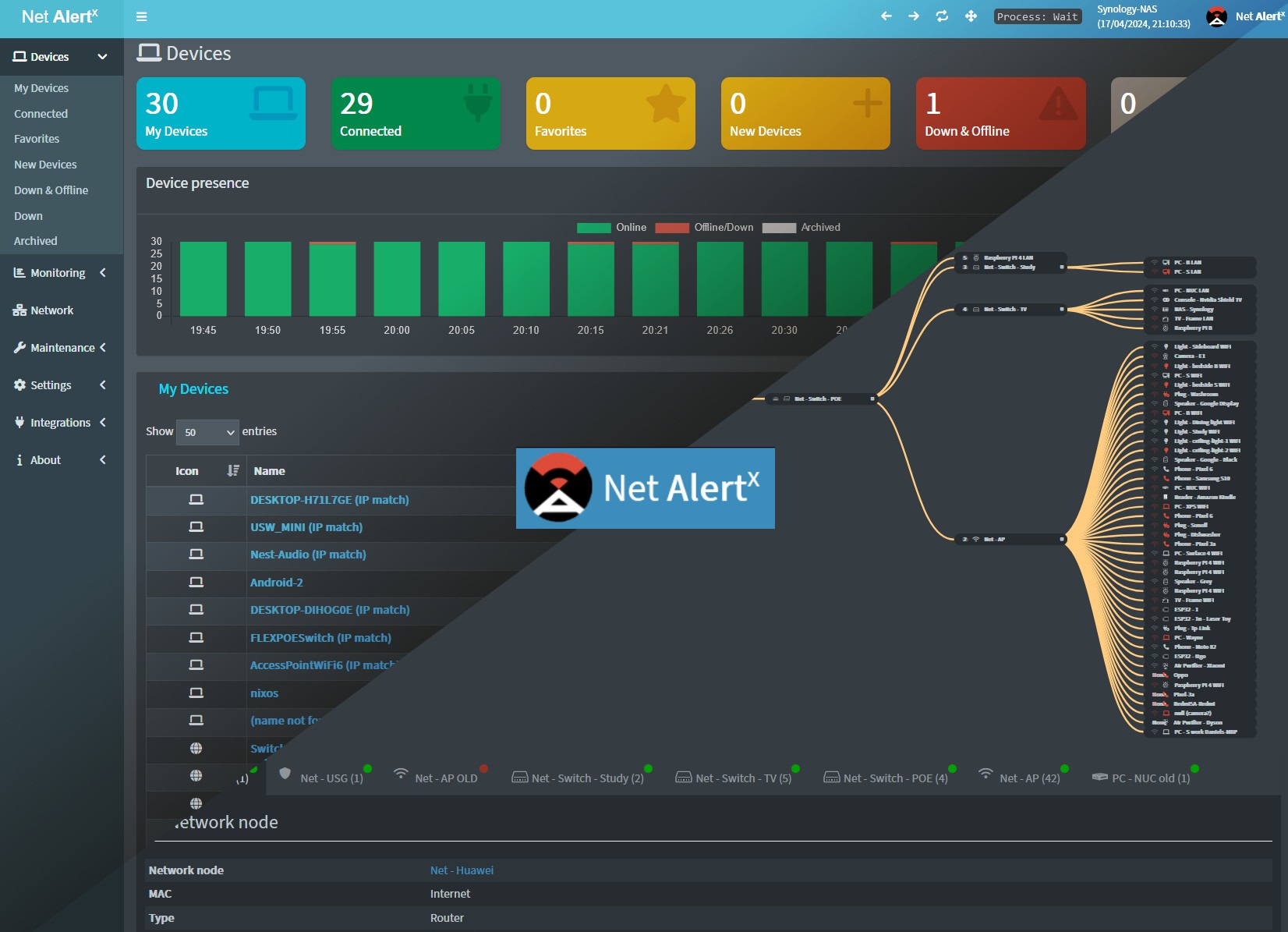This screenshot has width=1288, height=932.
Task: Toggle Offline/Down series in chart legend
Action: [704, 228]
